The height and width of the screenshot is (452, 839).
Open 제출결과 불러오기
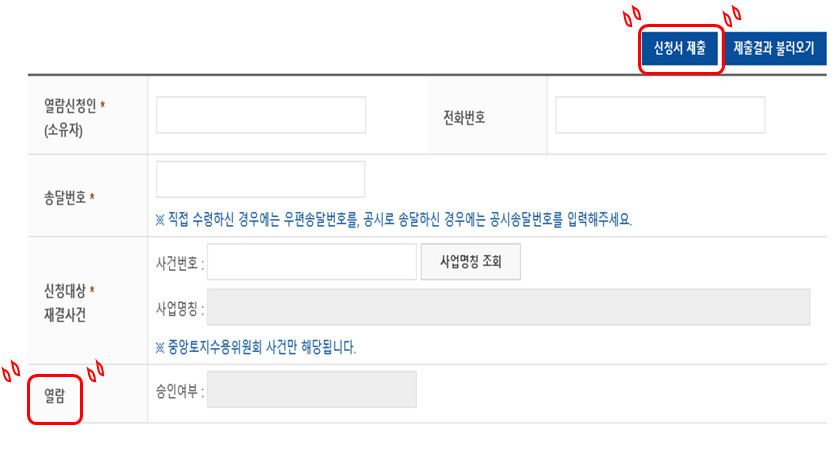(774, 48)
